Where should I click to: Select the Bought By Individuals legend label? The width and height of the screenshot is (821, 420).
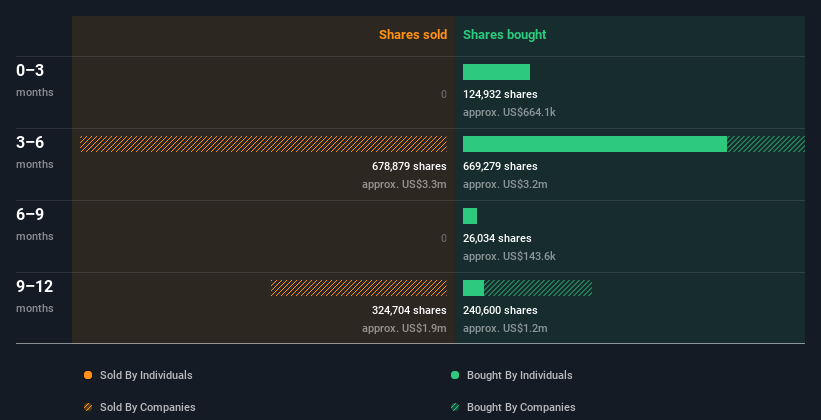[519, 375]
